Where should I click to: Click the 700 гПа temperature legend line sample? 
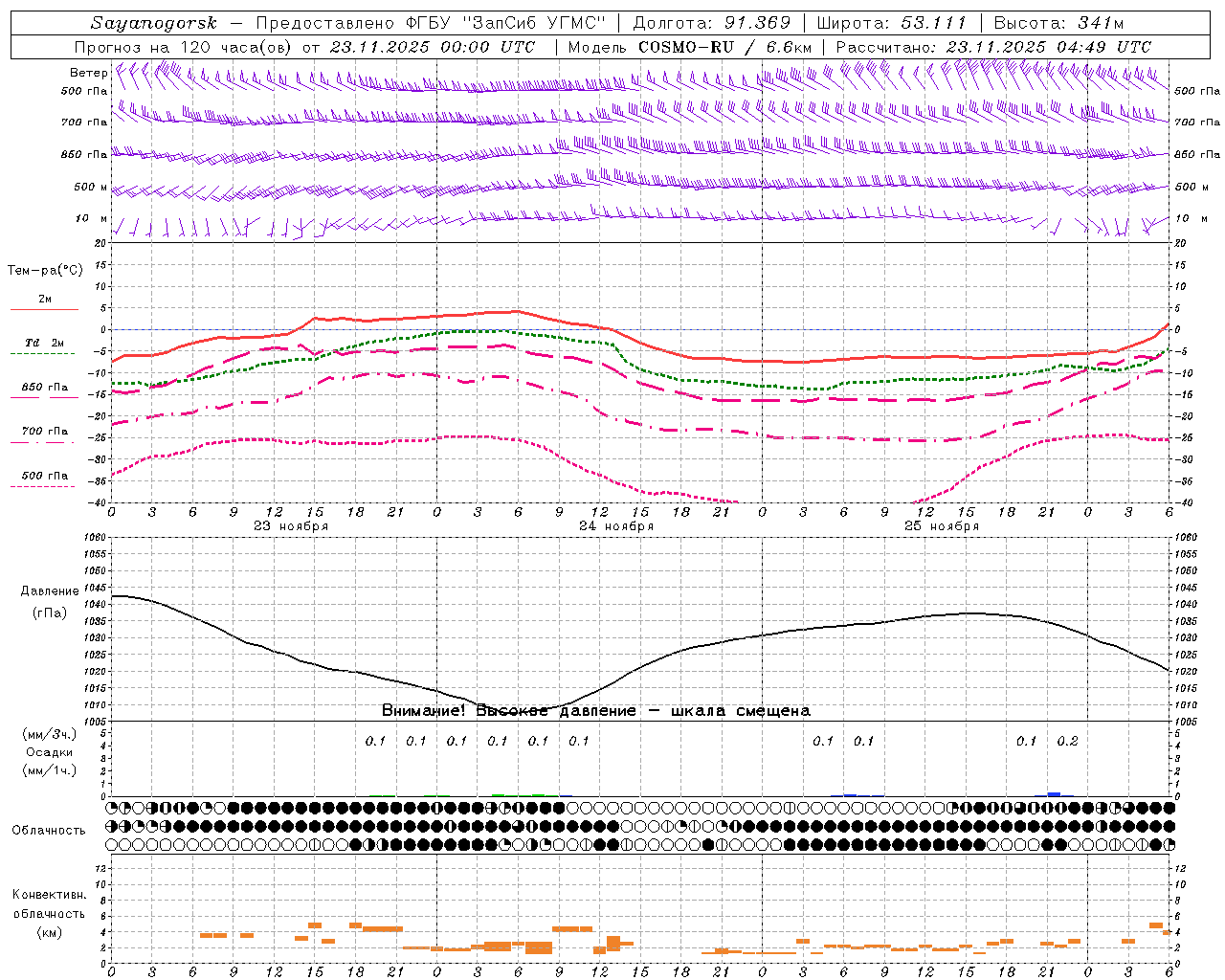tap(42, 442)
